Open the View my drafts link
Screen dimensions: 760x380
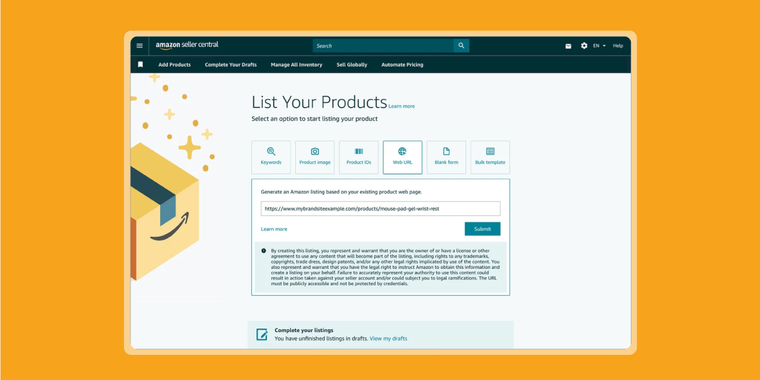tap(388, 338)
